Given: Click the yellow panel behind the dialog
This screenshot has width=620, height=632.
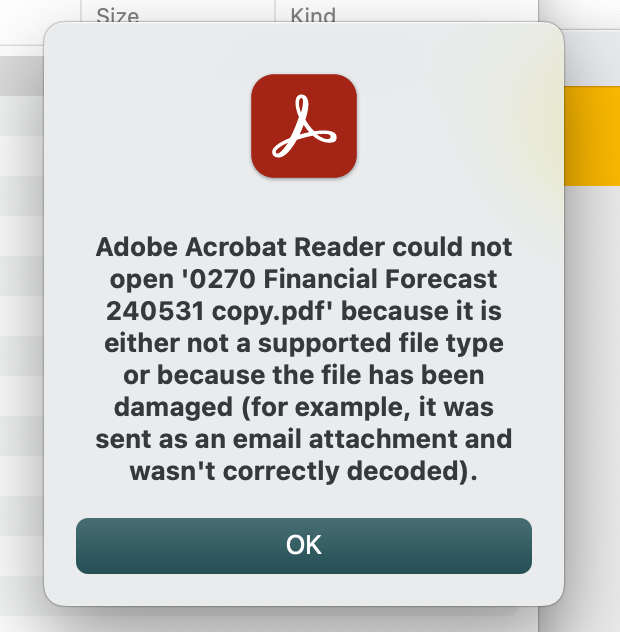Looking at the screenshot, I should click(592, 136).
